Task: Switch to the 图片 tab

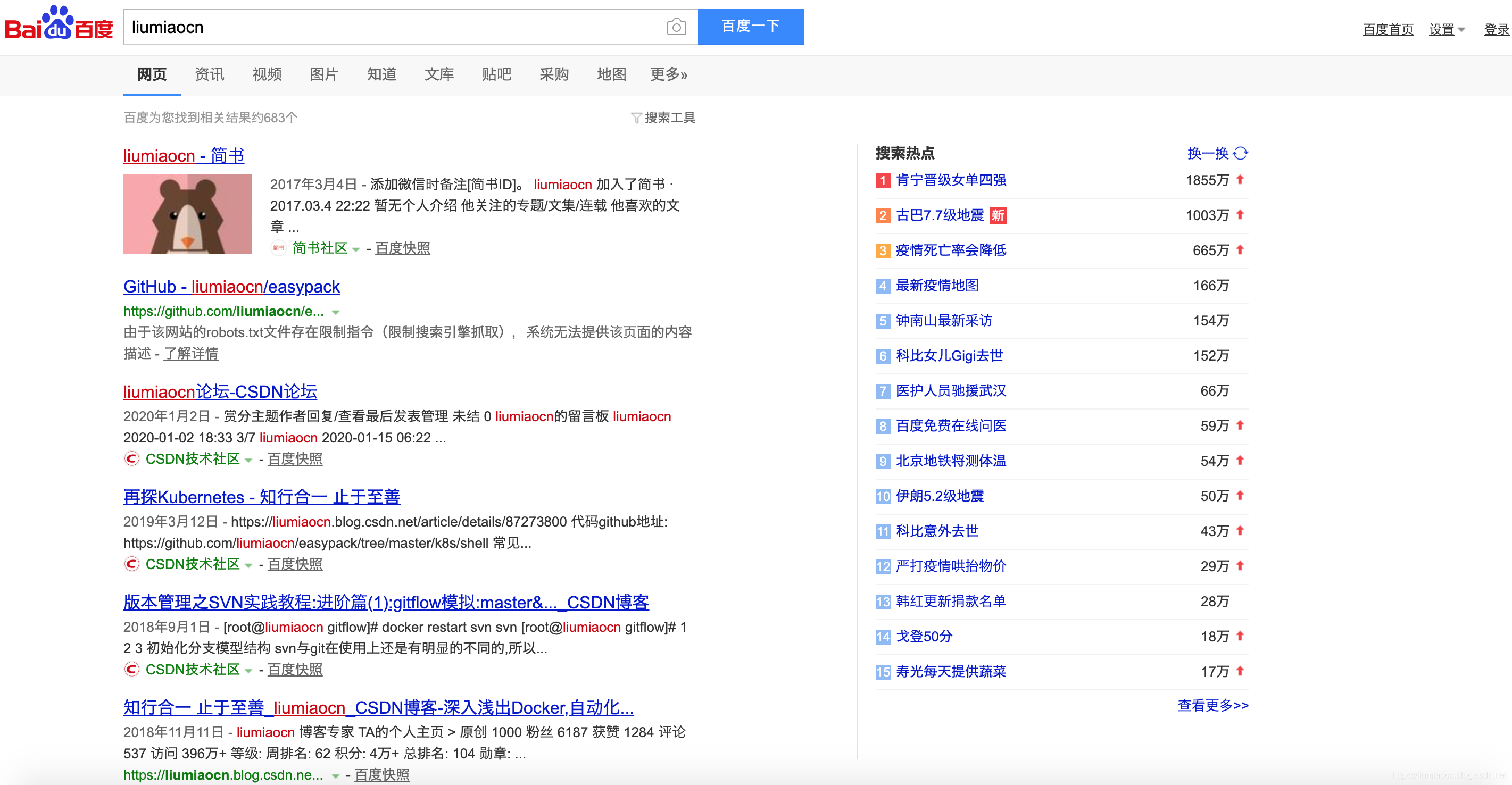Action: (324, 74)
